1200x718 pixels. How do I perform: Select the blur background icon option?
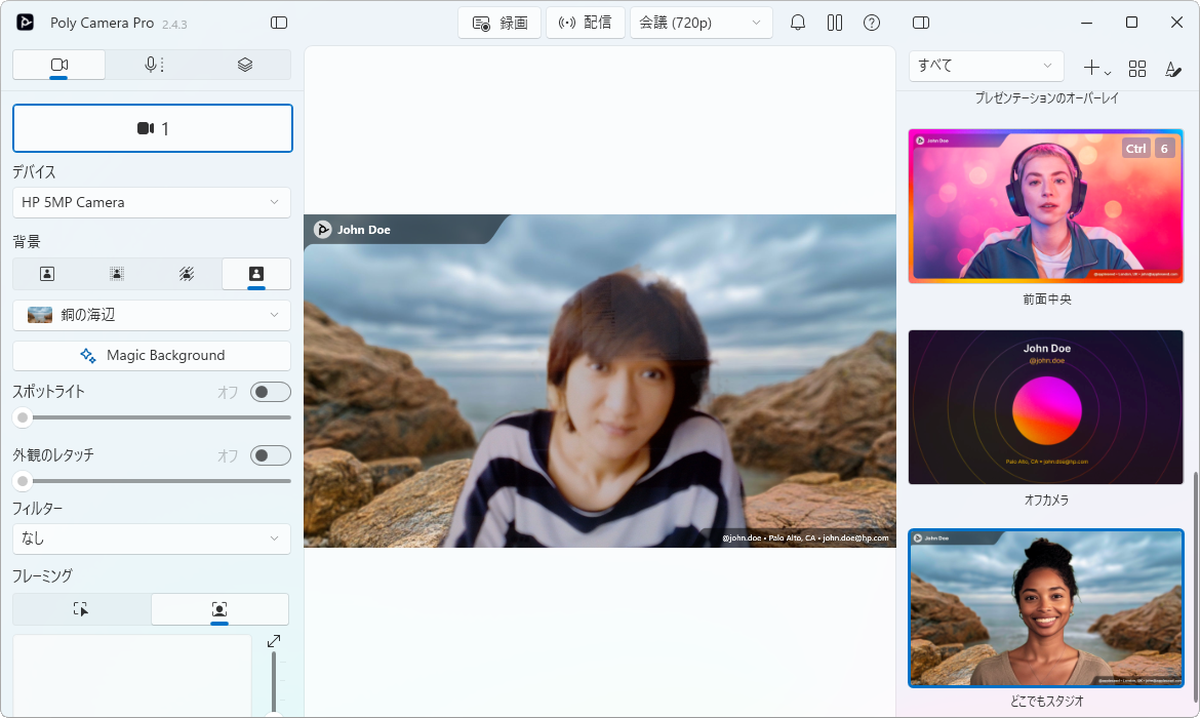117,274
